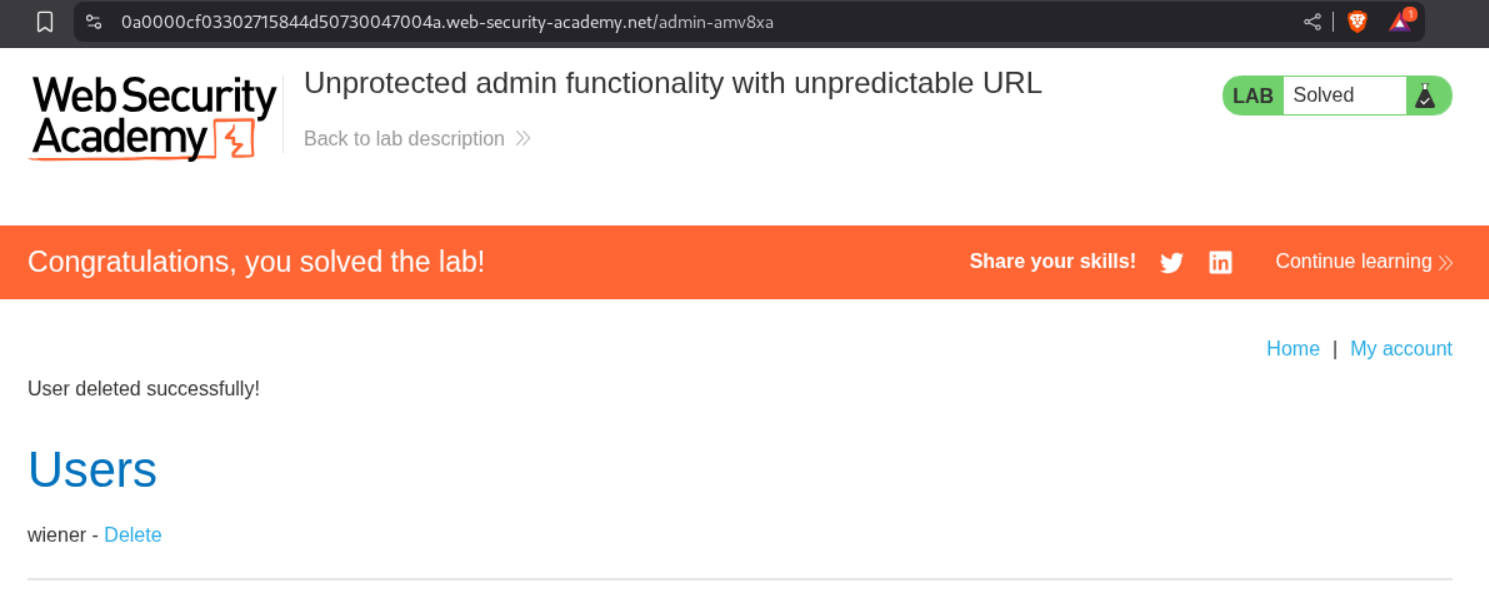Image resolution: width=1489 pixels, height=594 pixels.
Task: Share on LinkedIn via the icon
Action: coord(1220,263)
